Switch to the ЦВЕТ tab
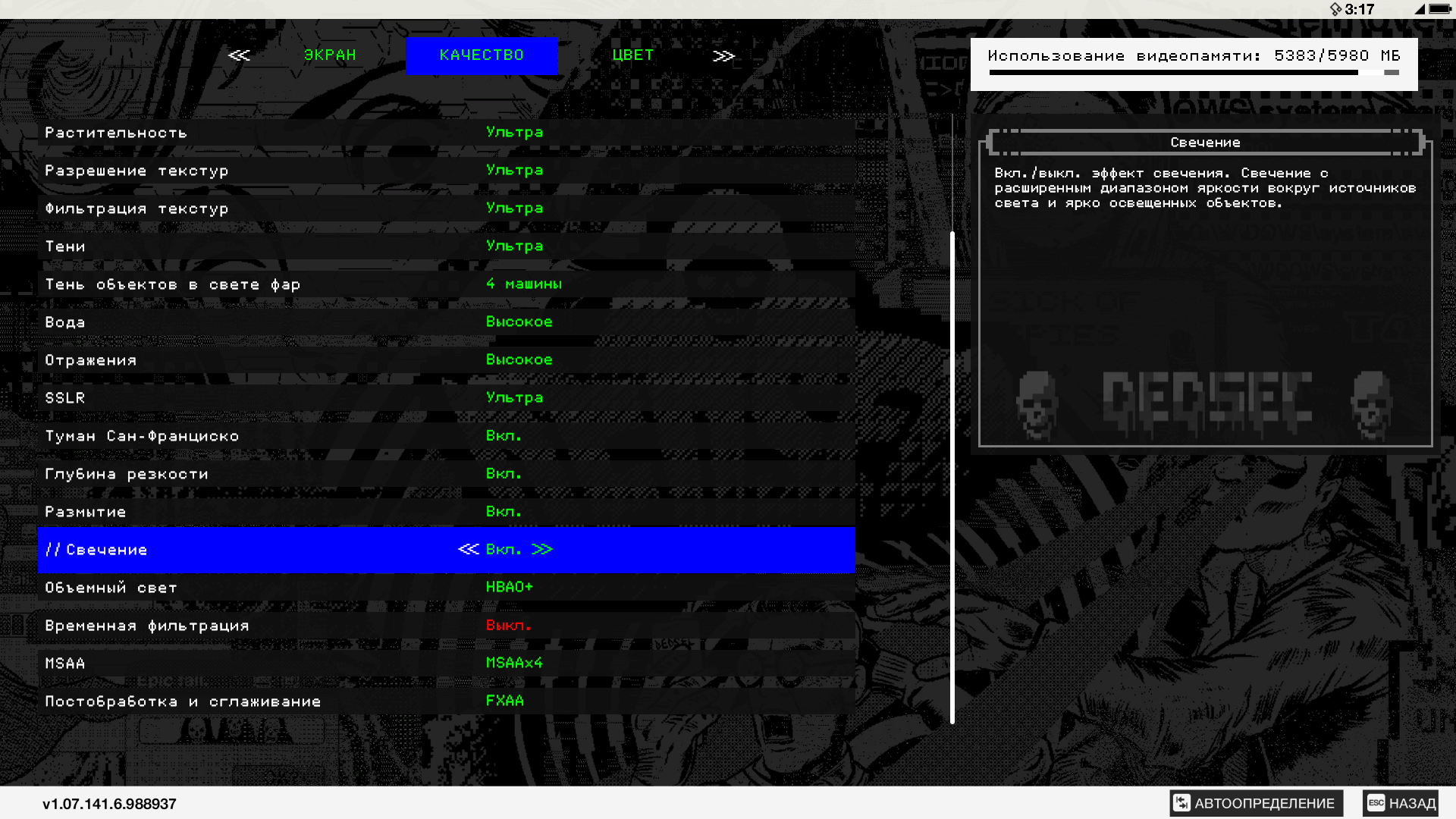Image resolution: width=1456 pixels, height=819 pixels. (x=632, y=55)
